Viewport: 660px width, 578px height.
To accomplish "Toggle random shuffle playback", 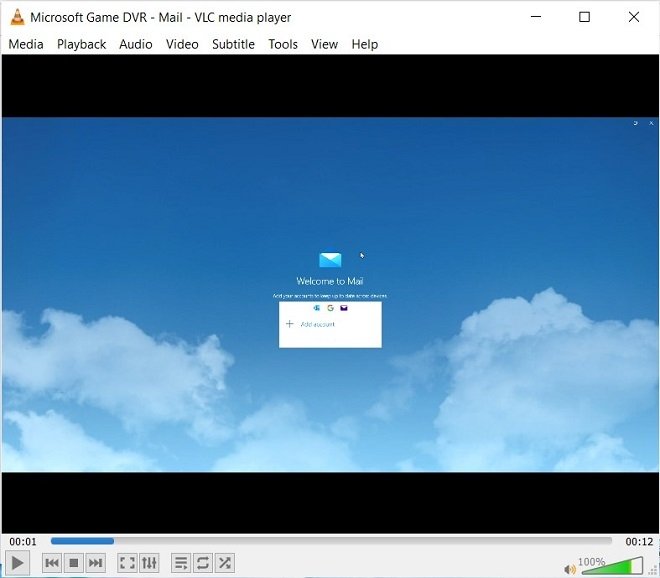I will click(225, 563).
